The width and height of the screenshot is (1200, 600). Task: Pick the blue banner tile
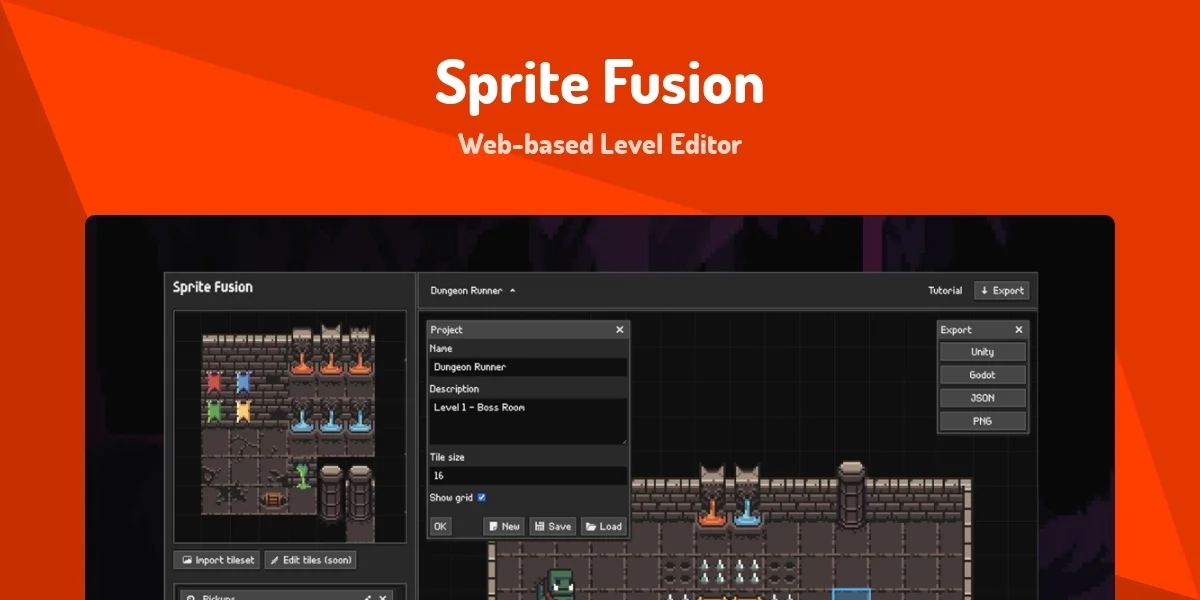point(242,381)
